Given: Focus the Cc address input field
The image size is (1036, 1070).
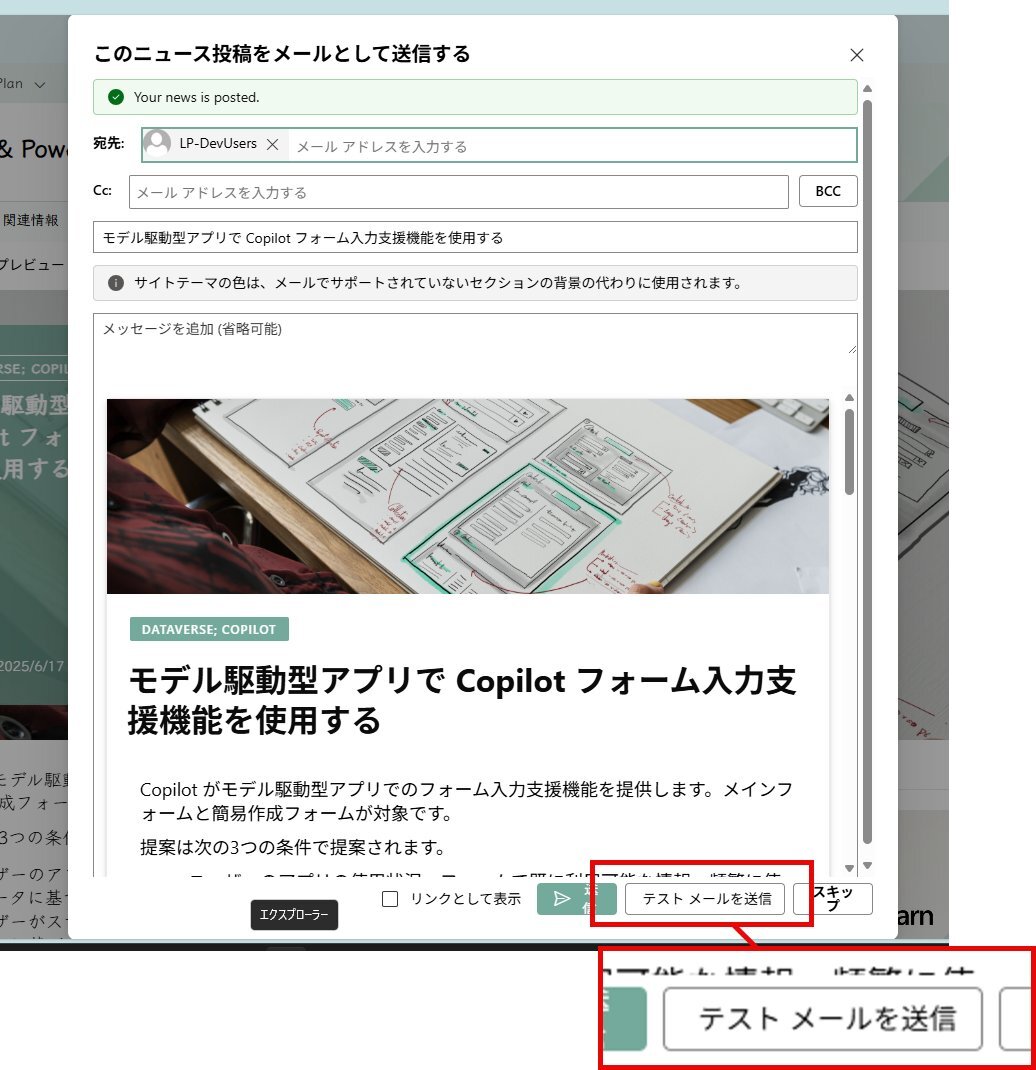Looking at the screenshot, I should pyautogui.click(x=459, y=192).
